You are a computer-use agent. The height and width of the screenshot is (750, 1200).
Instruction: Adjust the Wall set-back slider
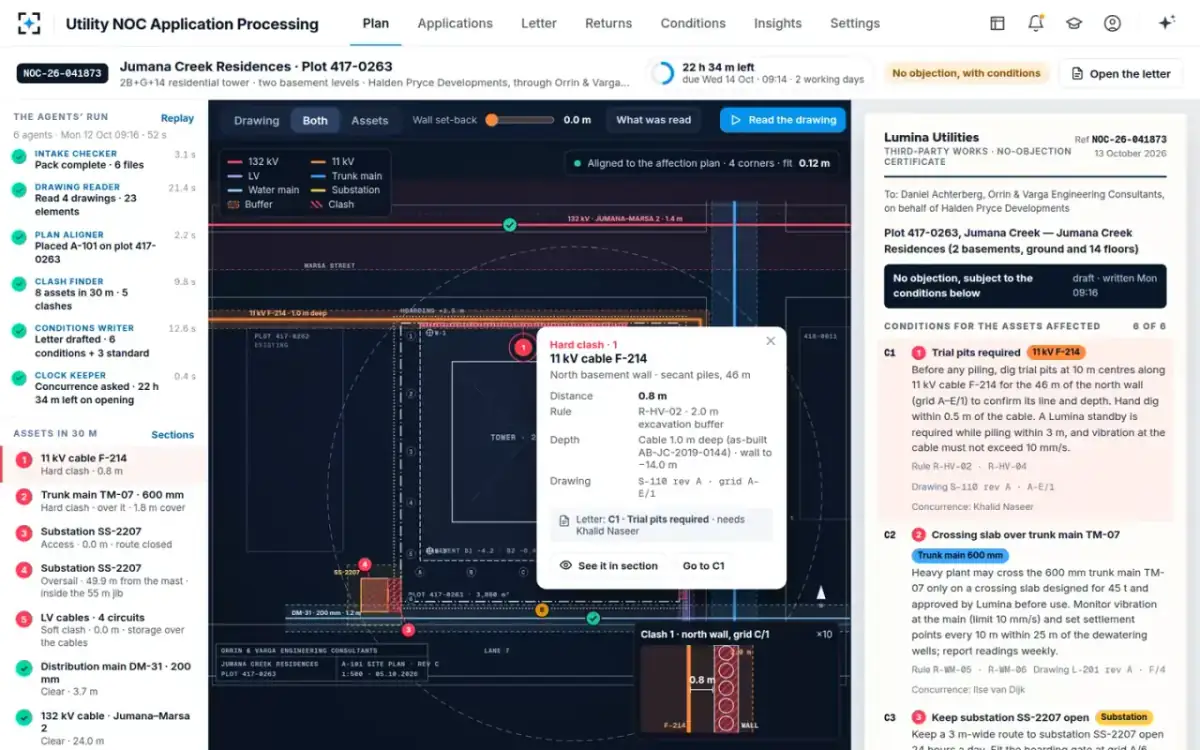coord(520,120)
